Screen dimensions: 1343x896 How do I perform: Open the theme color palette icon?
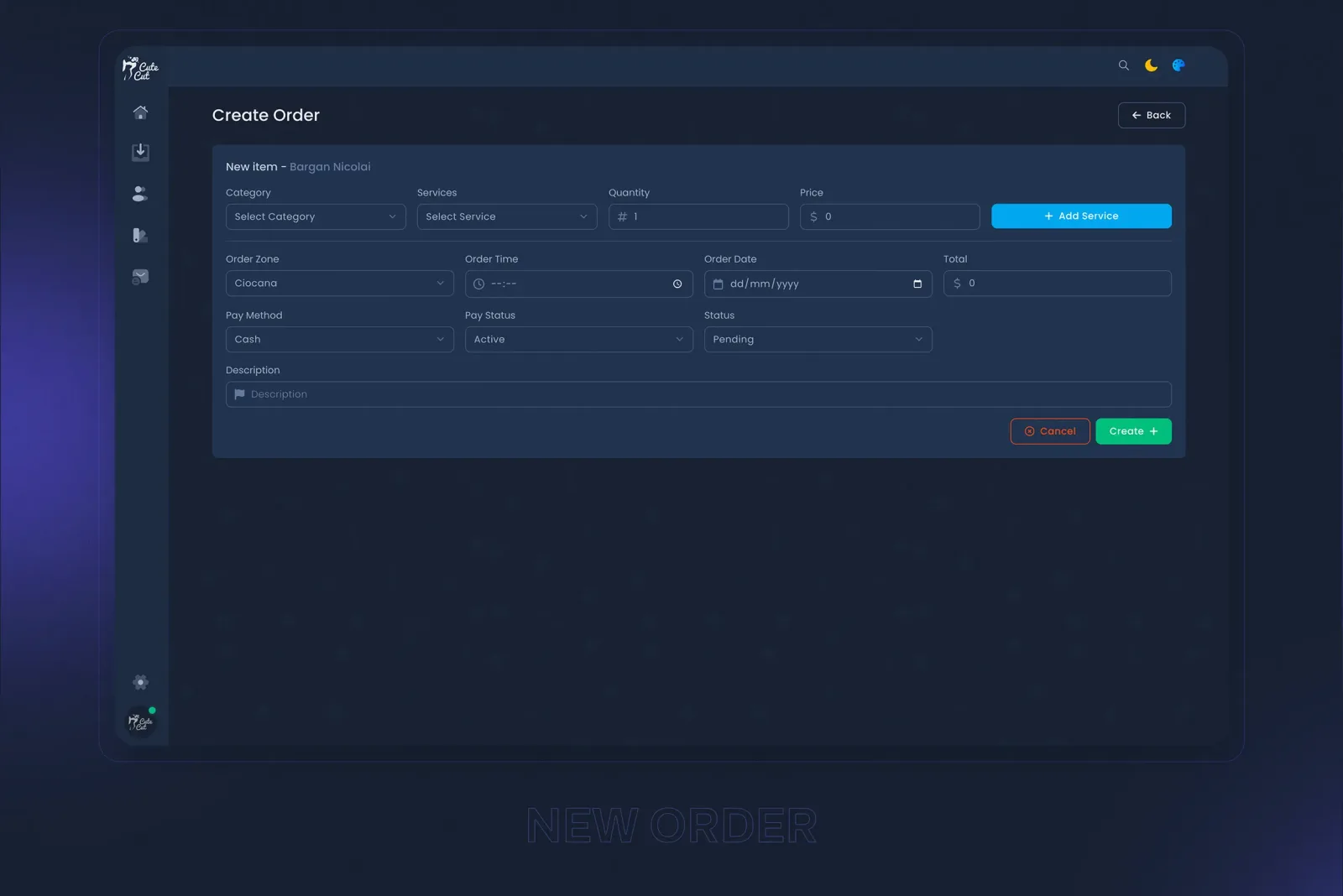pos(1178,65)
